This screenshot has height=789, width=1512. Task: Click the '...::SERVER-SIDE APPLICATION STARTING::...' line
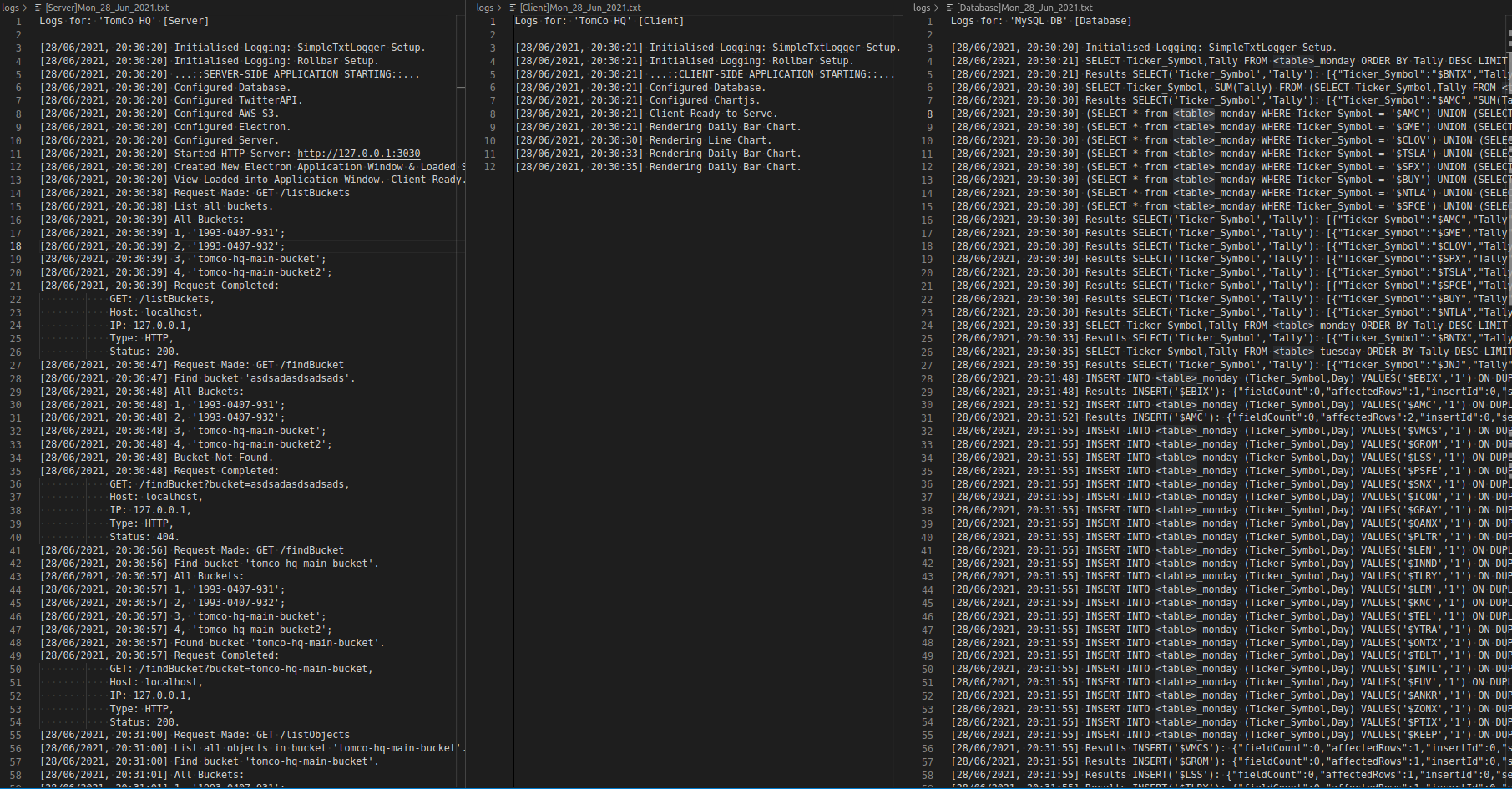pos(230,74)
